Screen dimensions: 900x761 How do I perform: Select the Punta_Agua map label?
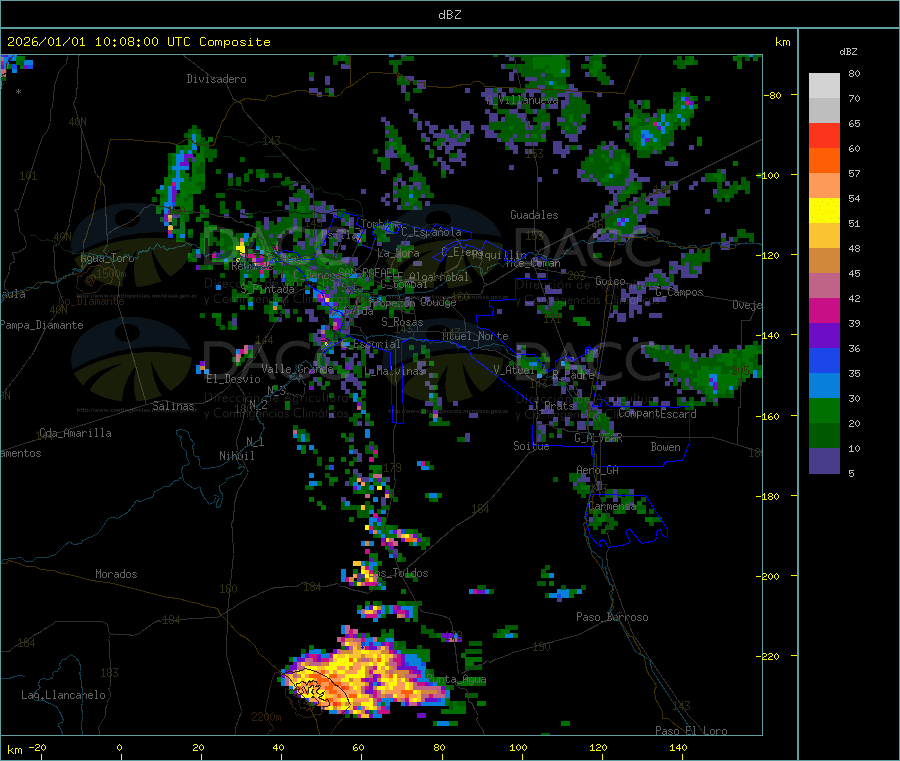(456, 680)
